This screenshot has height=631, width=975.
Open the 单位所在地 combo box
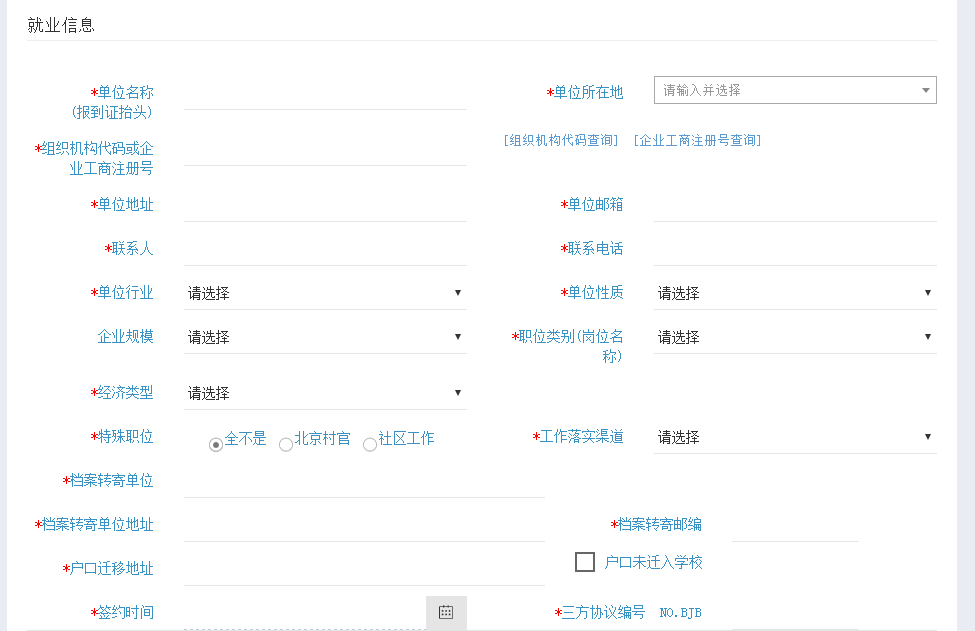click(x=795, y=90)
